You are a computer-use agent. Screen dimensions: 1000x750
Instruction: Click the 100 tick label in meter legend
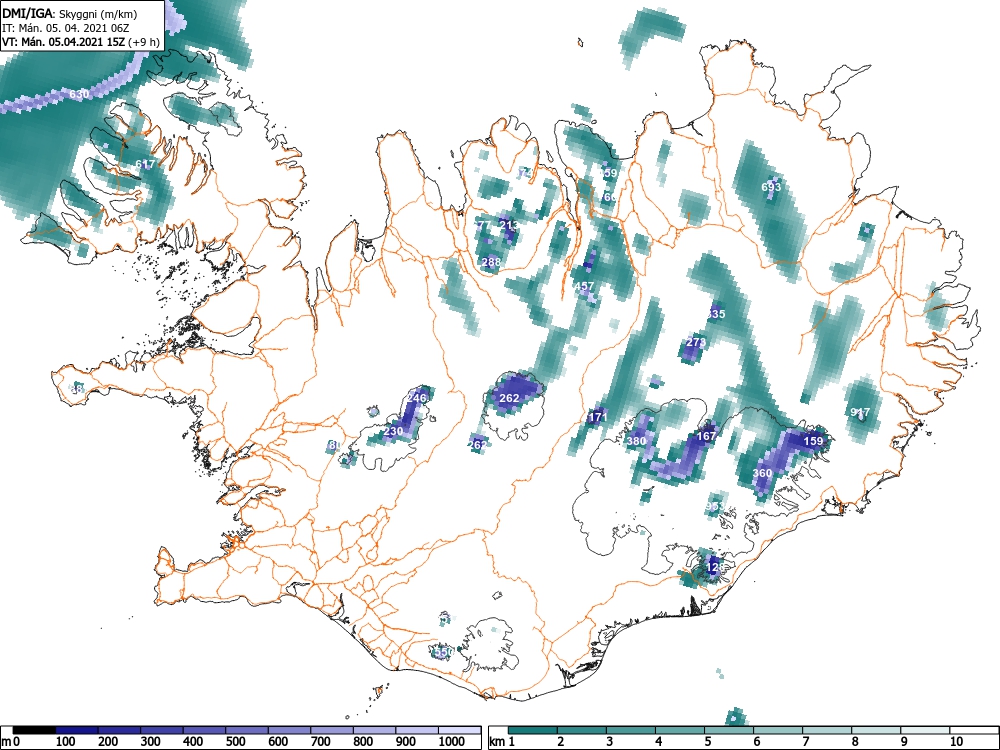click(66, 742)
